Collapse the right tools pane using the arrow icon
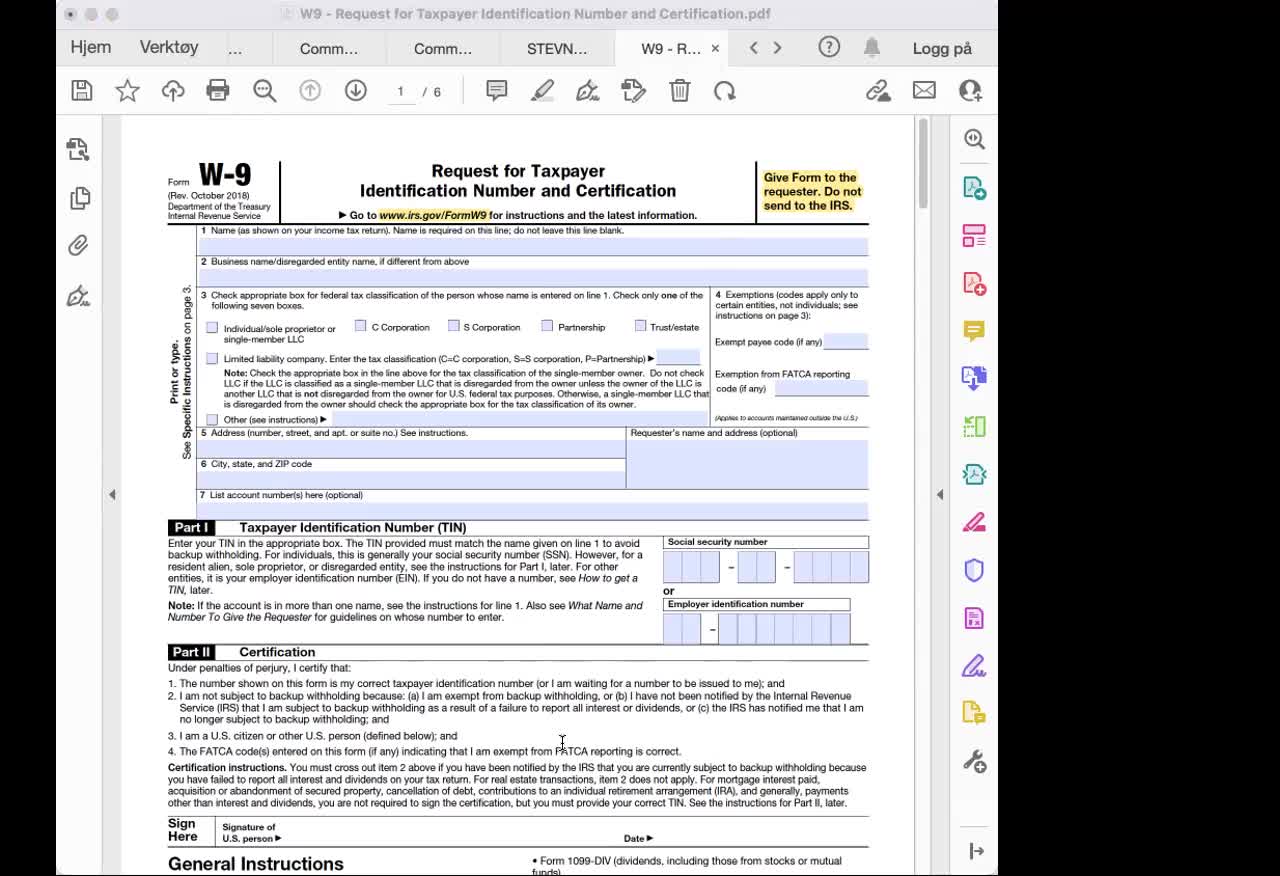The width and height of the screenshot is (1280, 876). click(977, 851)
